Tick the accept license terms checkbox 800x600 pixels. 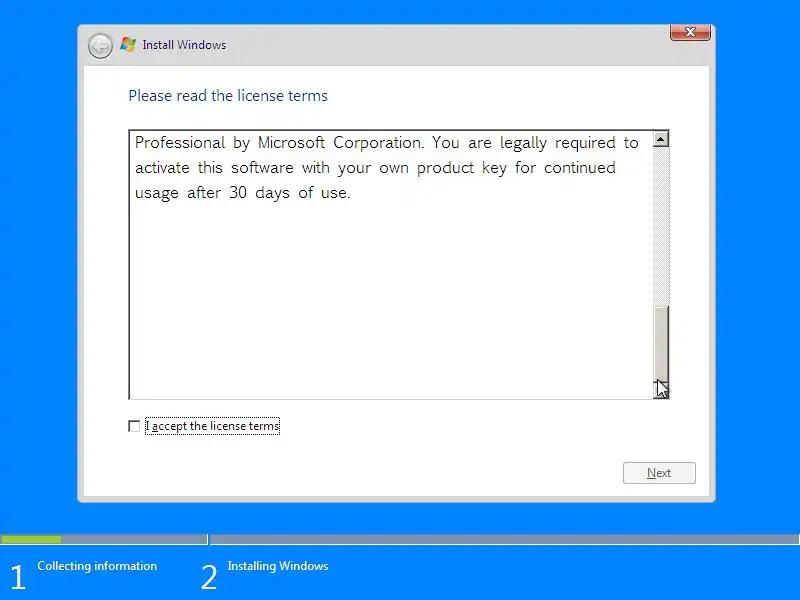[x=134, y=426]
